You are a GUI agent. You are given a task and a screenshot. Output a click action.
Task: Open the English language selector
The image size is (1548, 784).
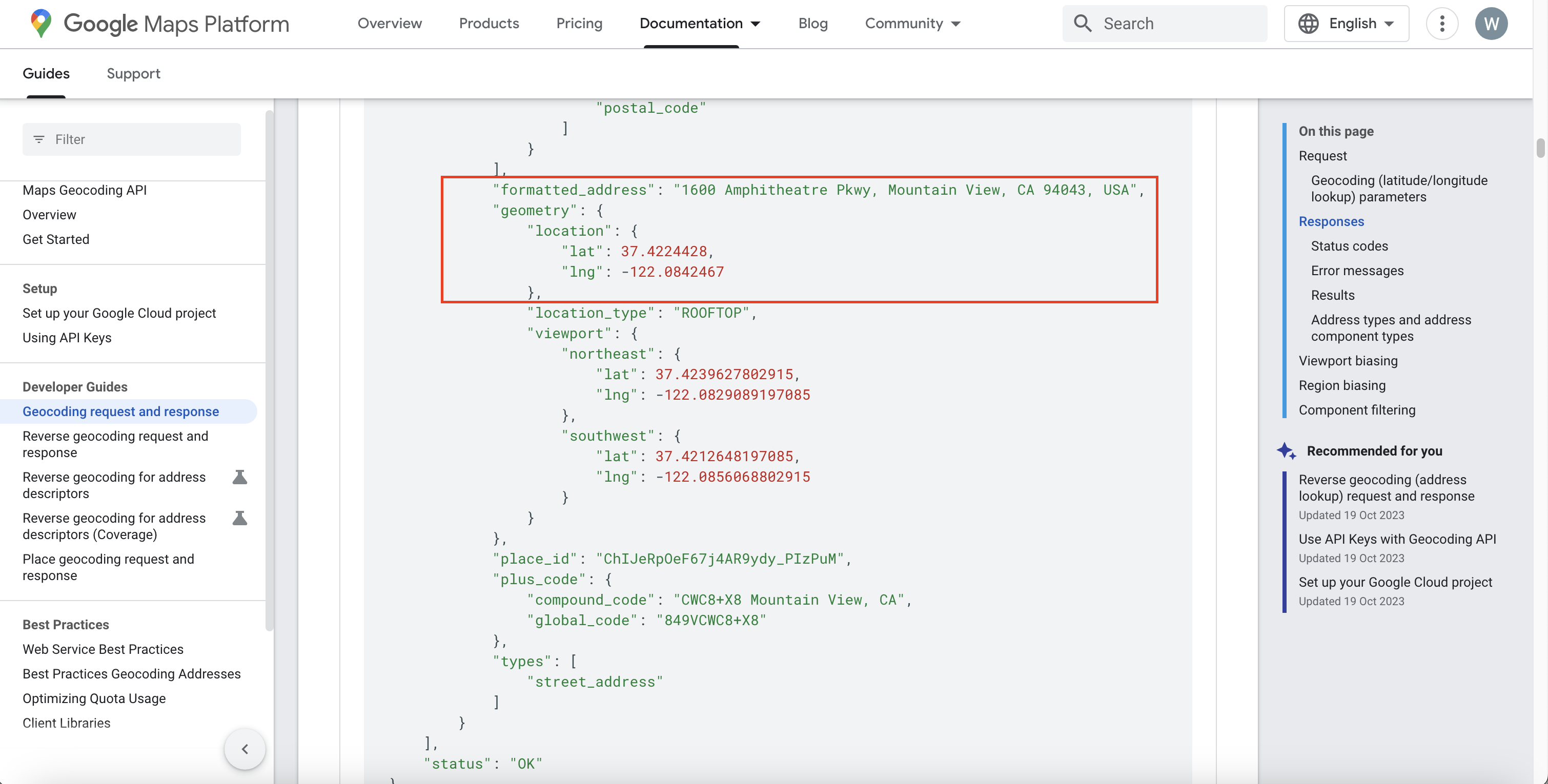click(1346, 24)
